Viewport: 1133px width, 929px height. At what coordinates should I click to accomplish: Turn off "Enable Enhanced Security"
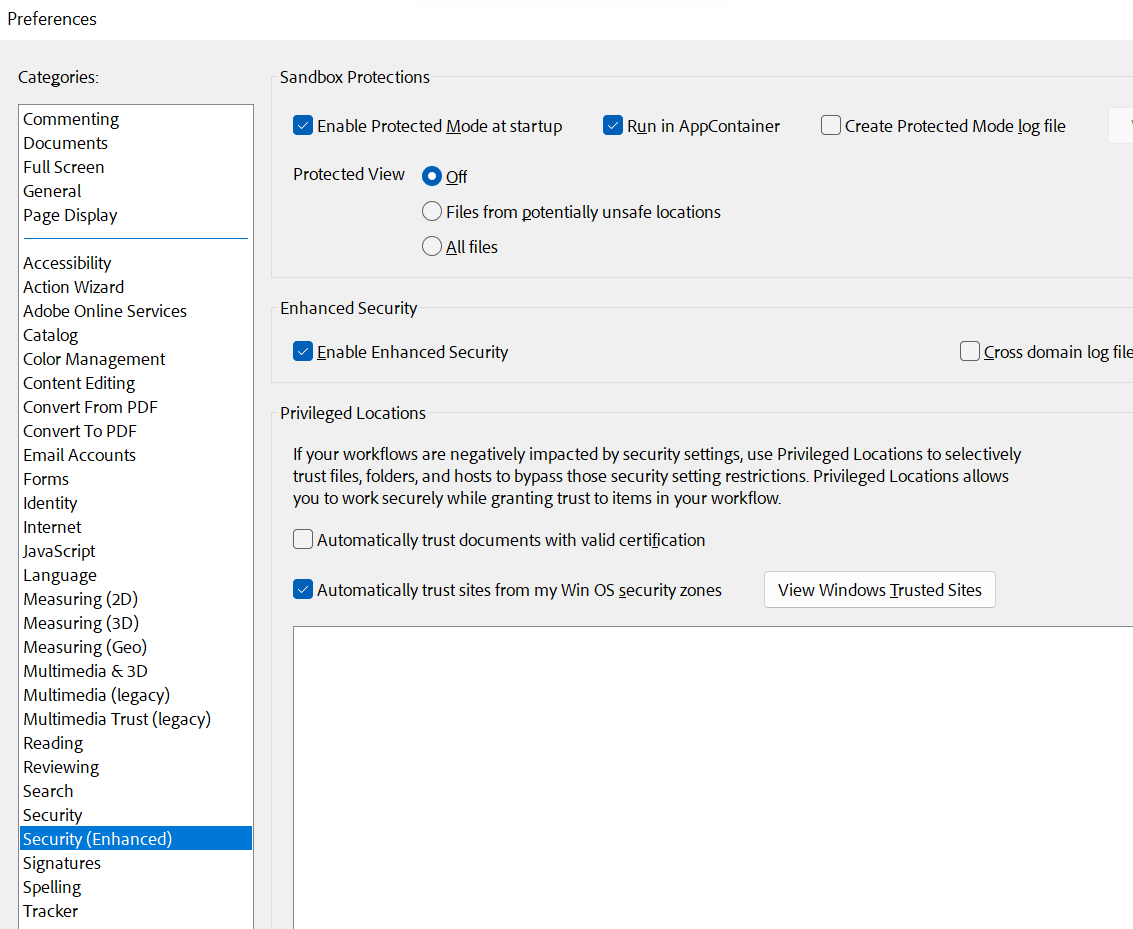click(x=303, y=351)
